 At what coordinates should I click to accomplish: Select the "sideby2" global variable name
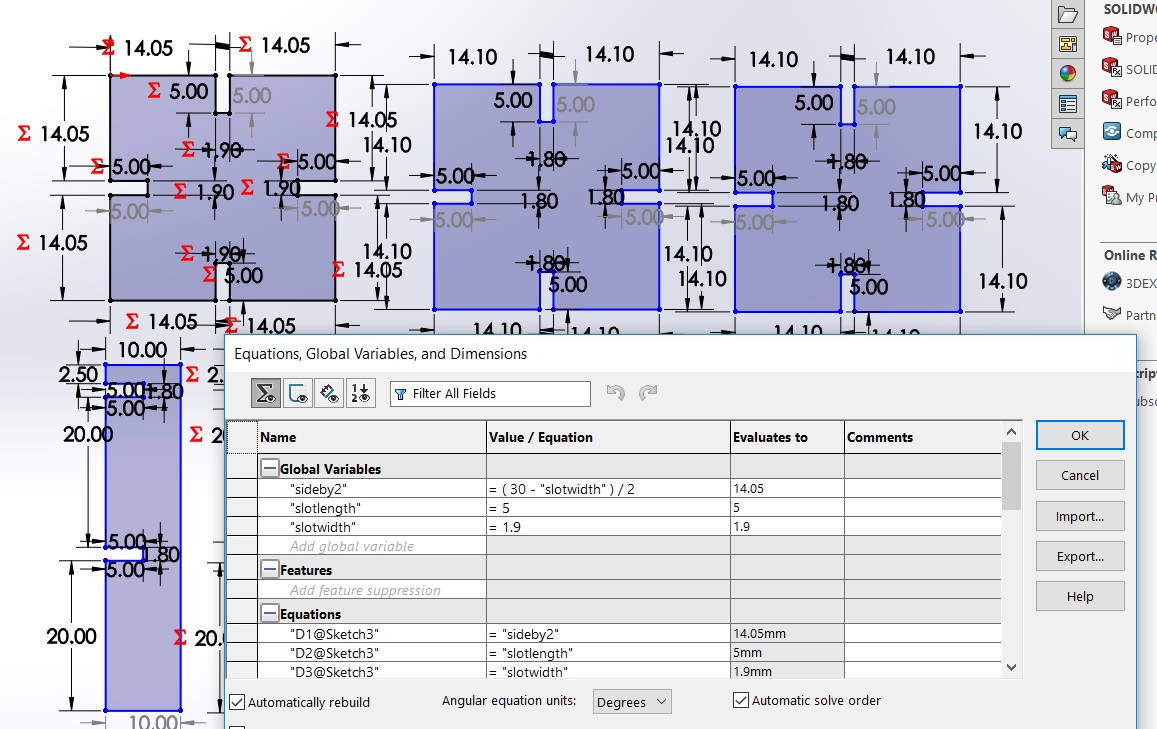(318, 489)
